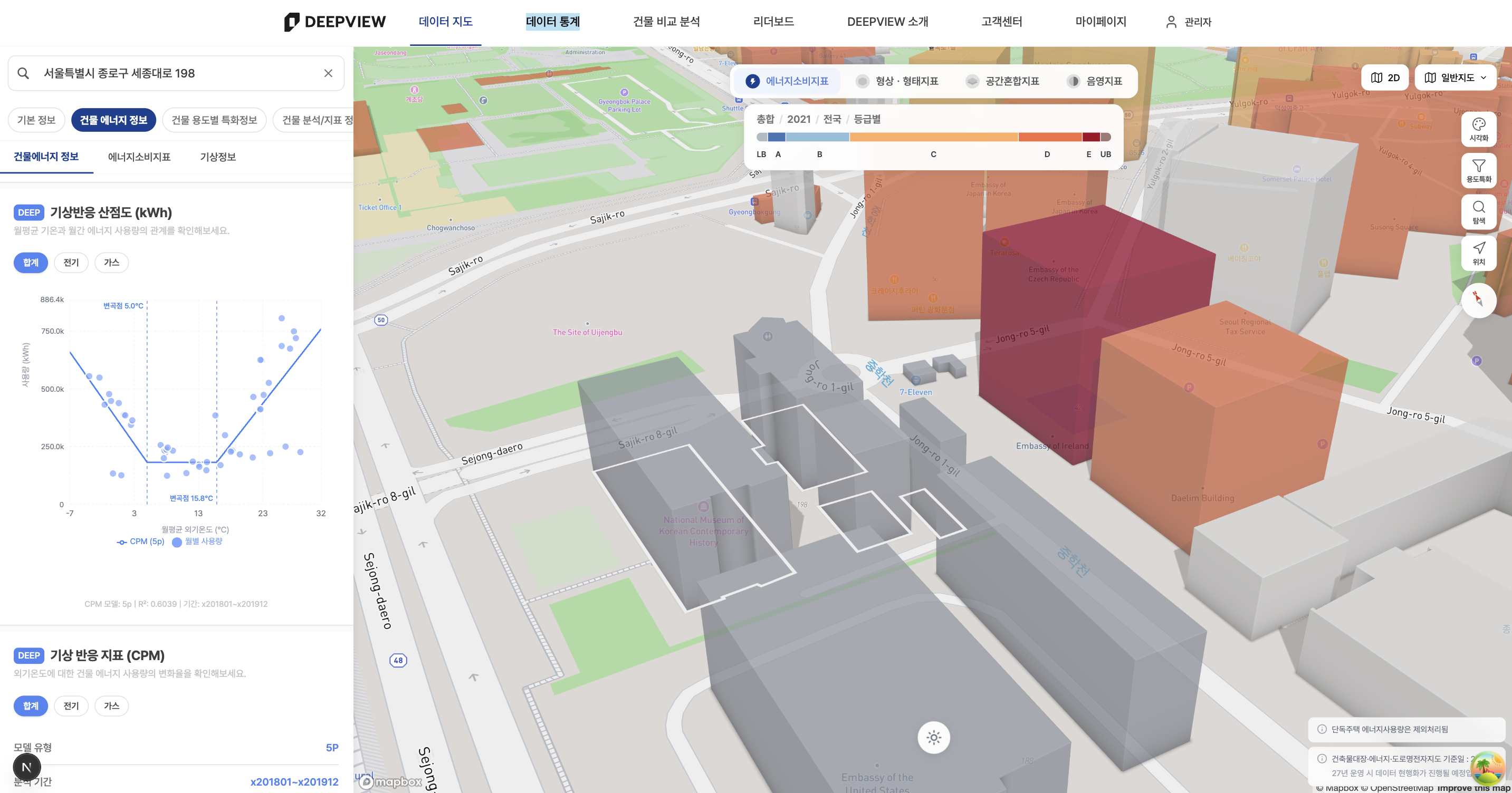Open 건물 비교 분석 menu
The width and height of the screenshot is (1512, 793).
(x=666, y=22)
